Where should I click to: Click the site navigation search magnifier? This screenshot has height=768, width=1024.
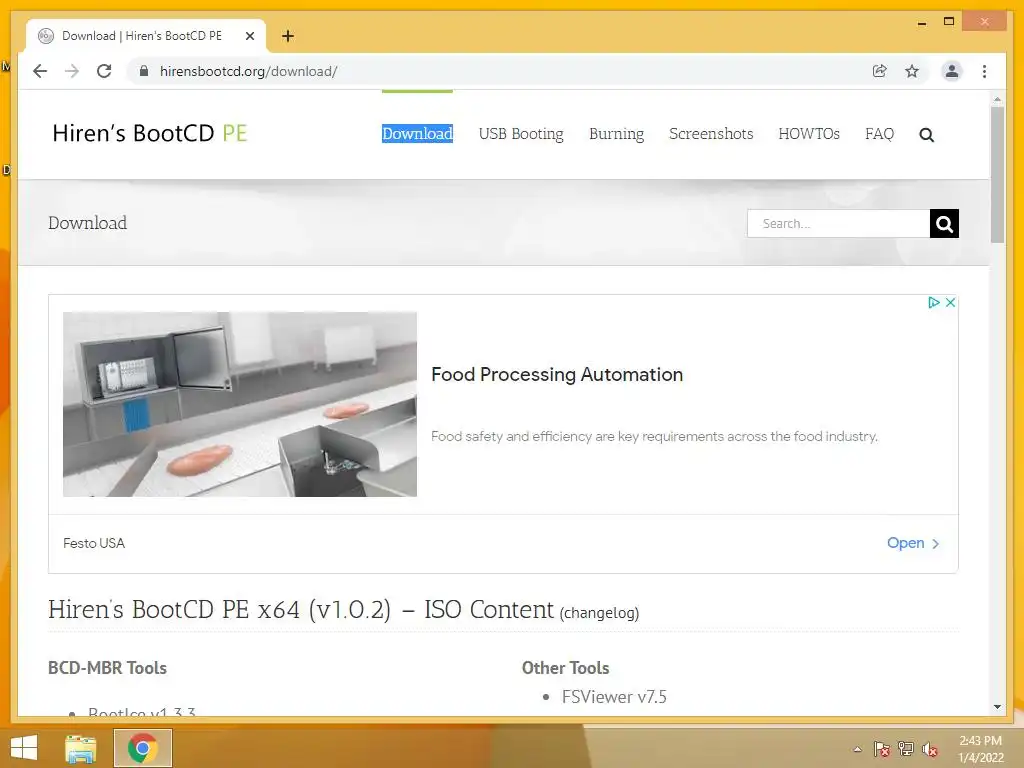926,135
